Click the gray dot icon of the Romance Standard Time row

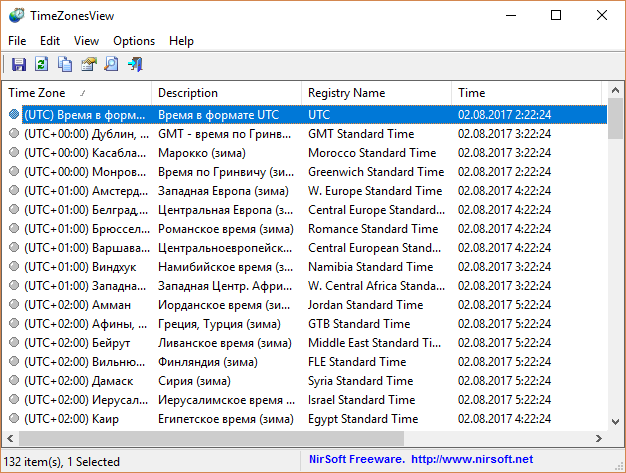[14, 228]
